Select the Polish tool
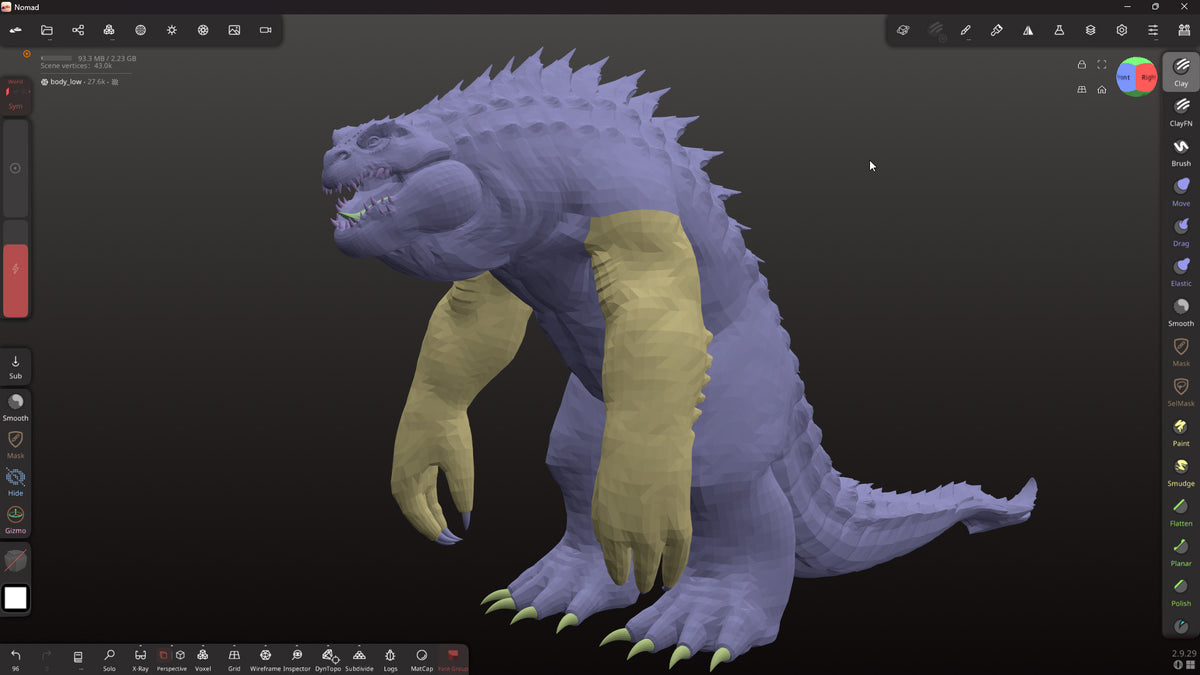1200x675 pixels. pyautogui.click(x=1181, y=592)
